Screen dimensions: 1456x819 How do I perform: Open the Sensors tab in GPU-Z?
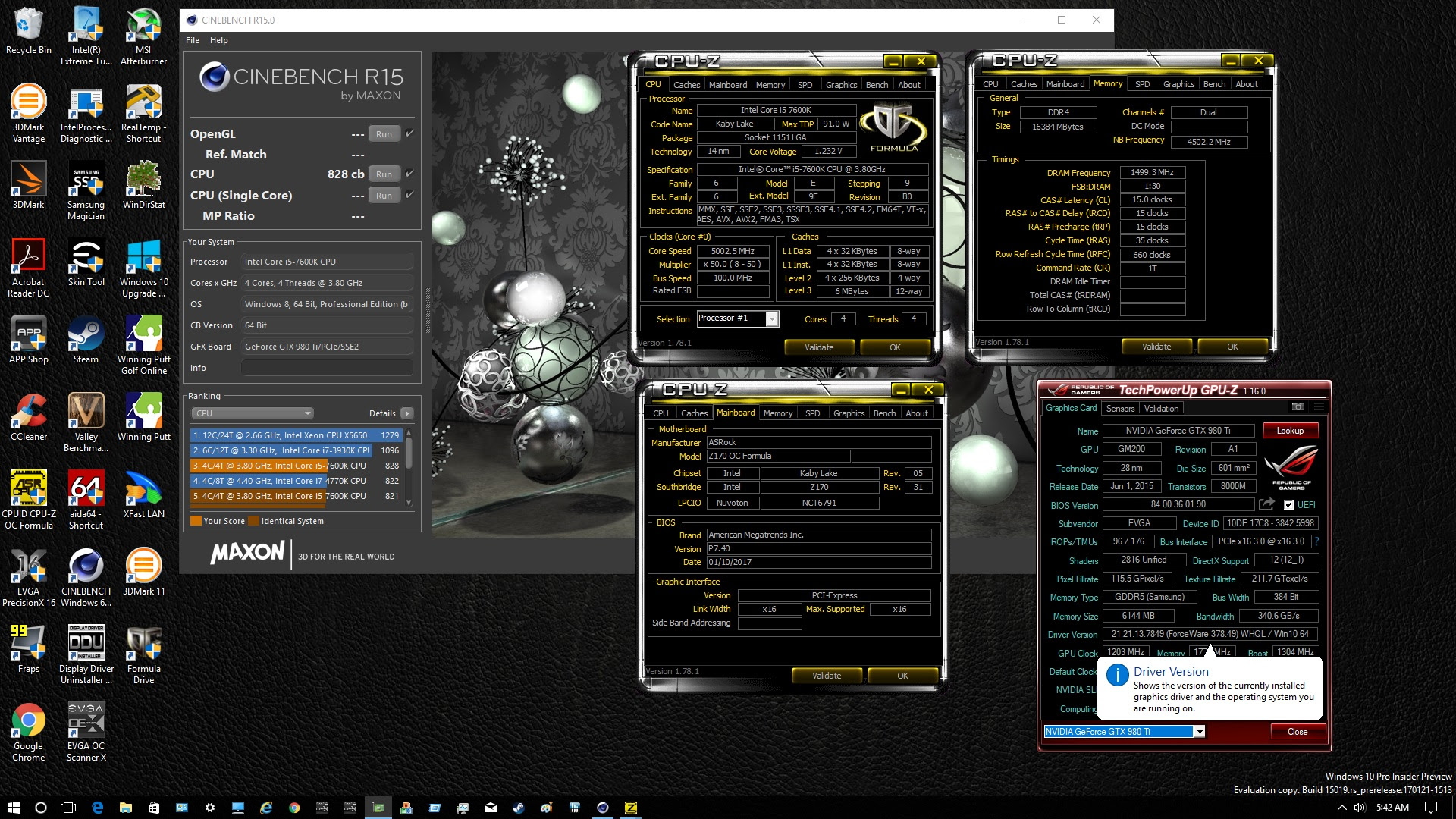1120,409
